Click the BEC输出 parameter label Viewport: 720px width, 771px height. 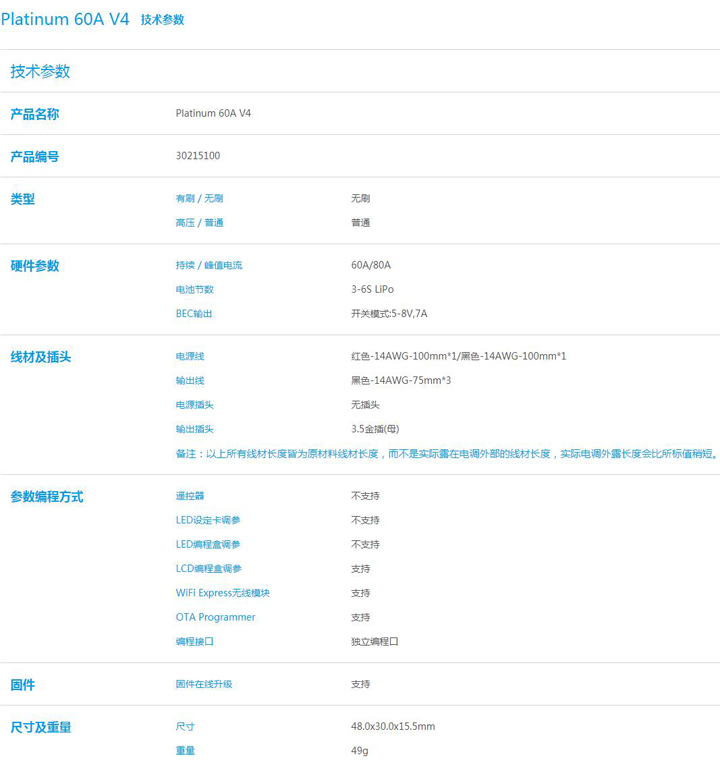[194, 314]
